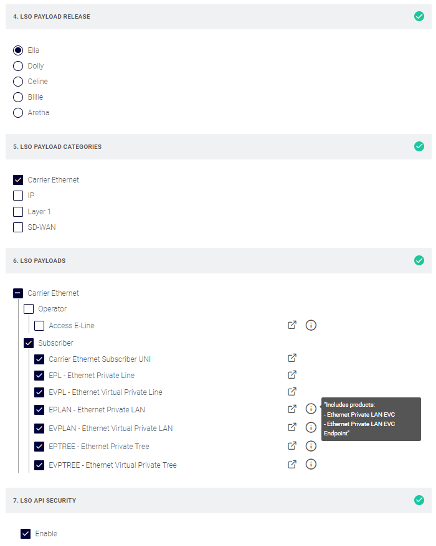This screenshot has height=546, width=436.
Task: Open external link for Carrier Ethernet Subscriber UNI
Action: (292, 358)
